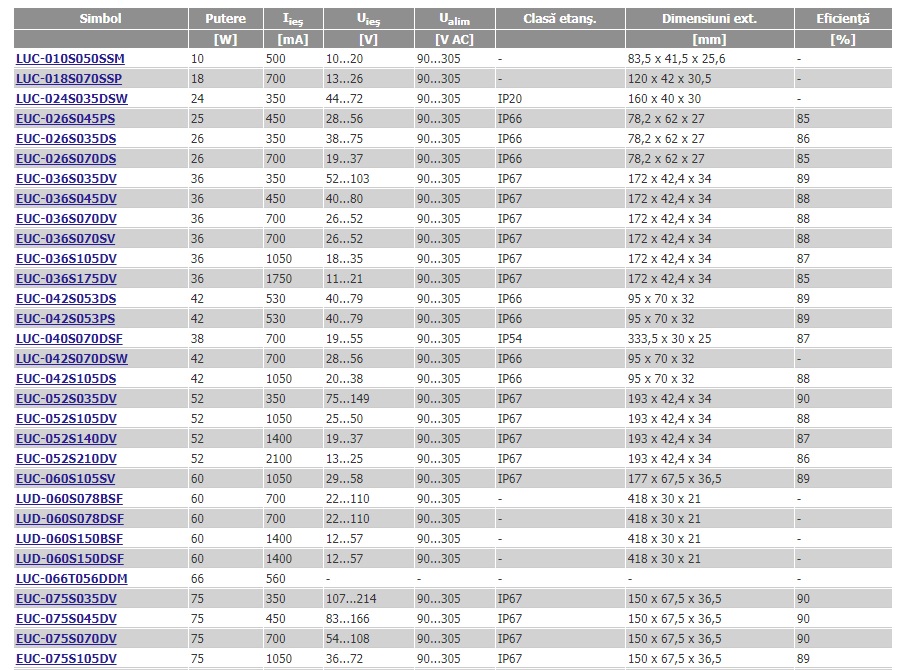
Task: Click the output current value 1750
Action: (279, 279)
